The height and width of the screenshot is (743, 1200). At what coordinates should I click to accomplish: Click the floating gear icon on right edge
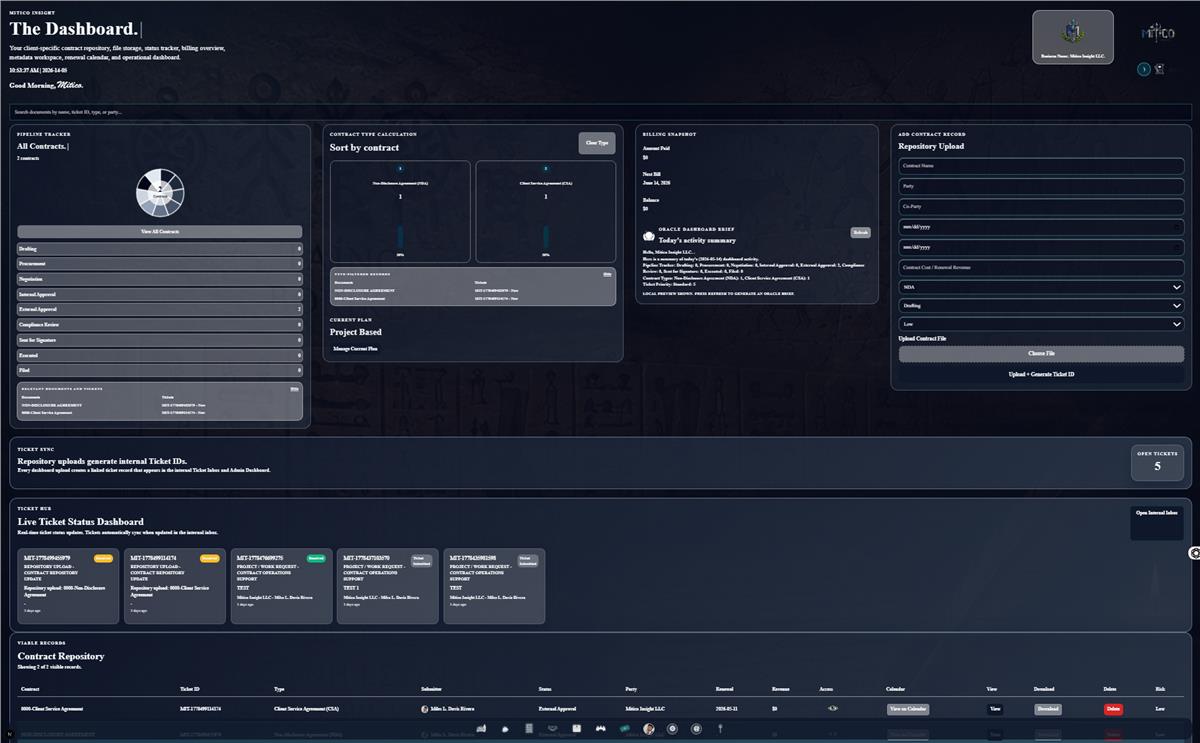click(1194, 553)
